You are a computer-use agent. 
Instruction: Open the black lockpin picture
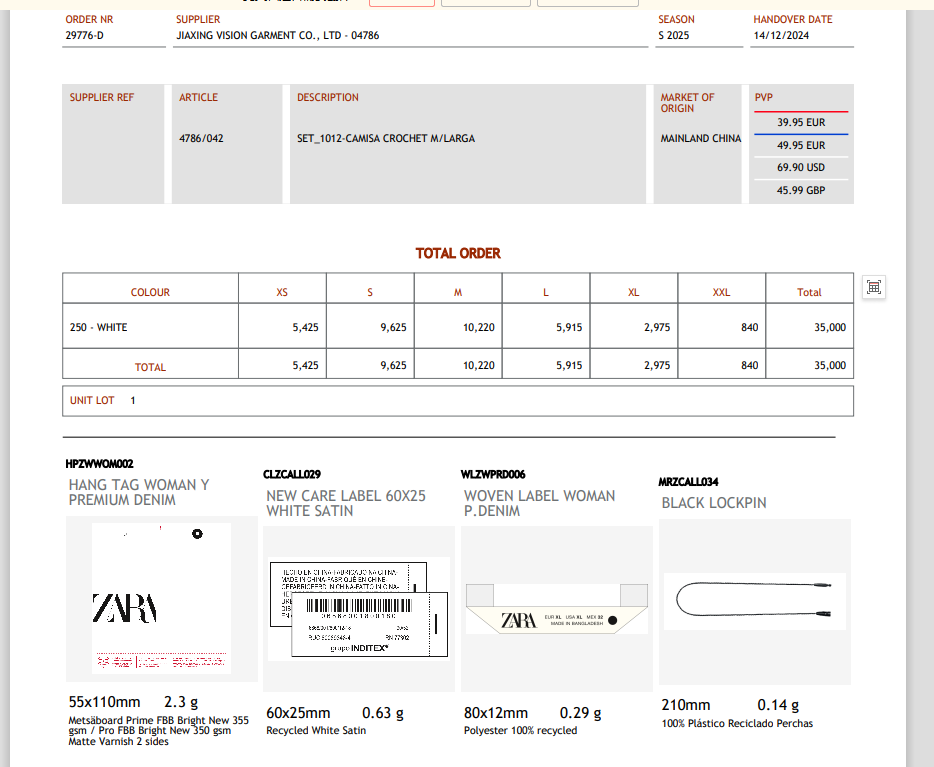point(755,600)
